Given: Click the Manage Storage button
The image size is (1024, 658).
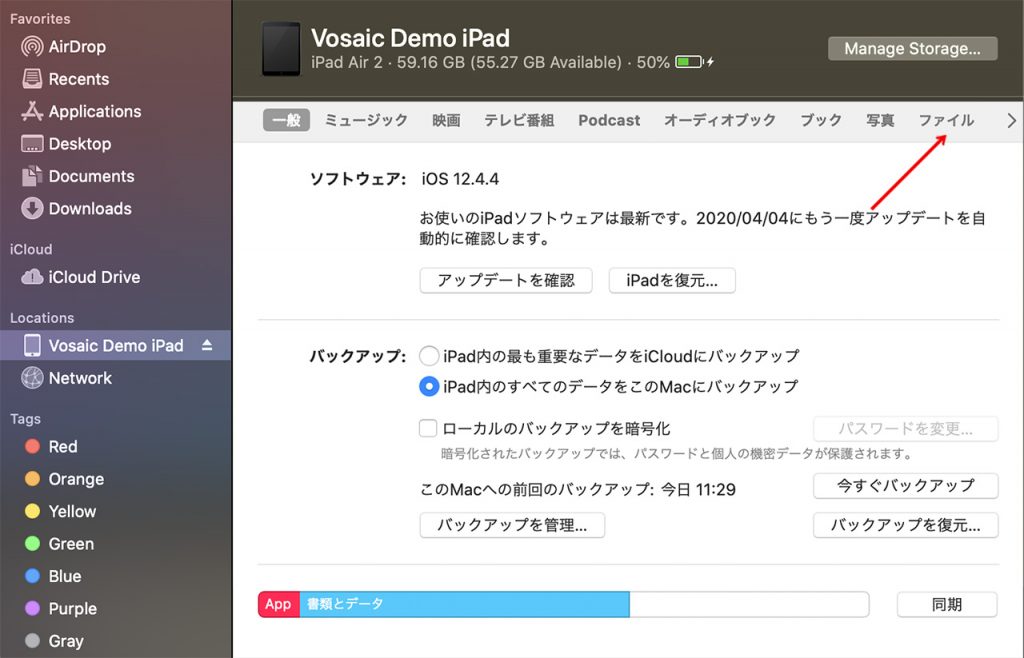Looking at the screenshot, I should pyautogui.click(x=912, y=48).
